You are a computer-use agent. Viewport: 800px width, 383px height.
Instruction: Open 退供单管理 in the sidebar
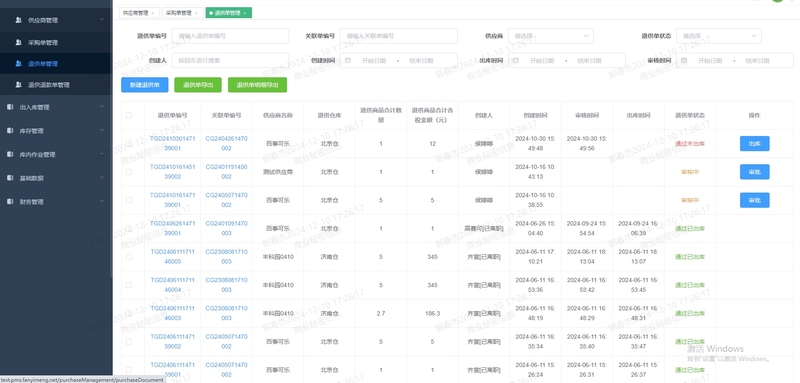[x=56, y=64]
